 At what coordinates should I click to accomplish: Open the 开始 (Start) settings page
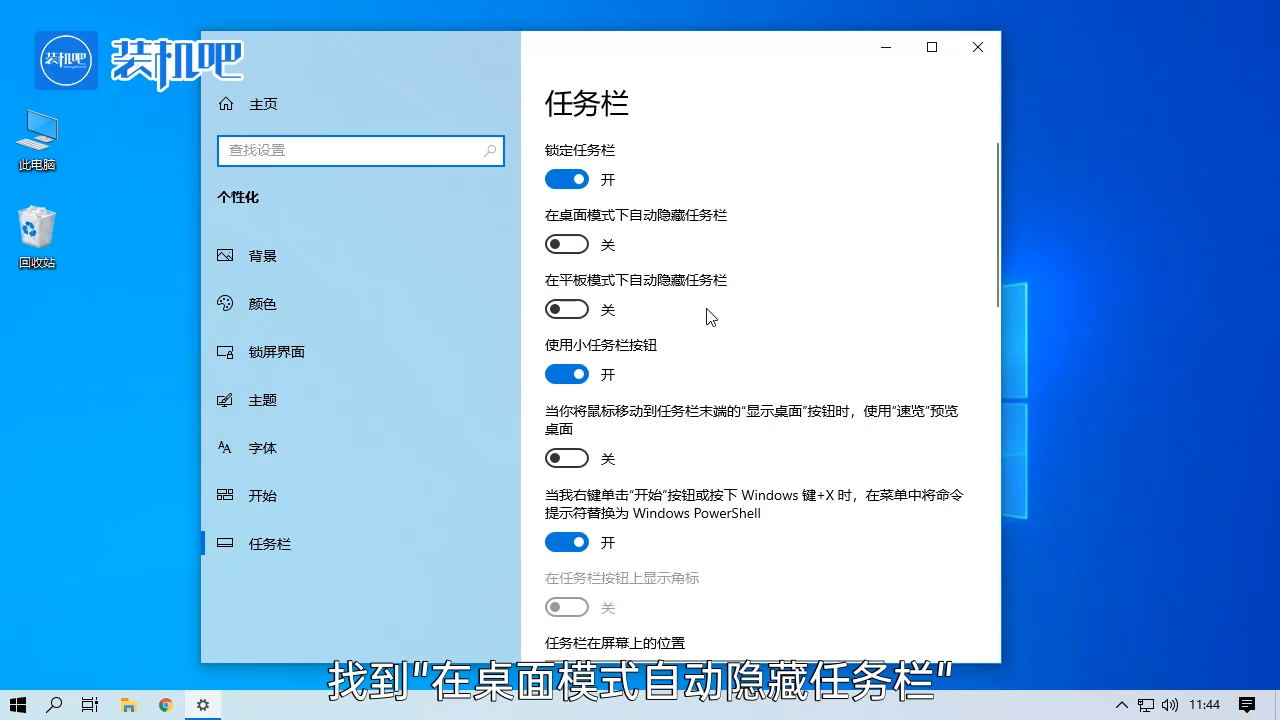[x=262, y=495]
